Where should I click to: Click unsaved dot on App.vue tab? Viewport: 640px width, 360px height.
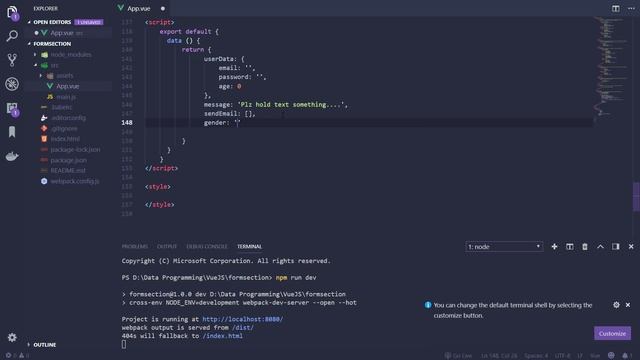point(163,8)
